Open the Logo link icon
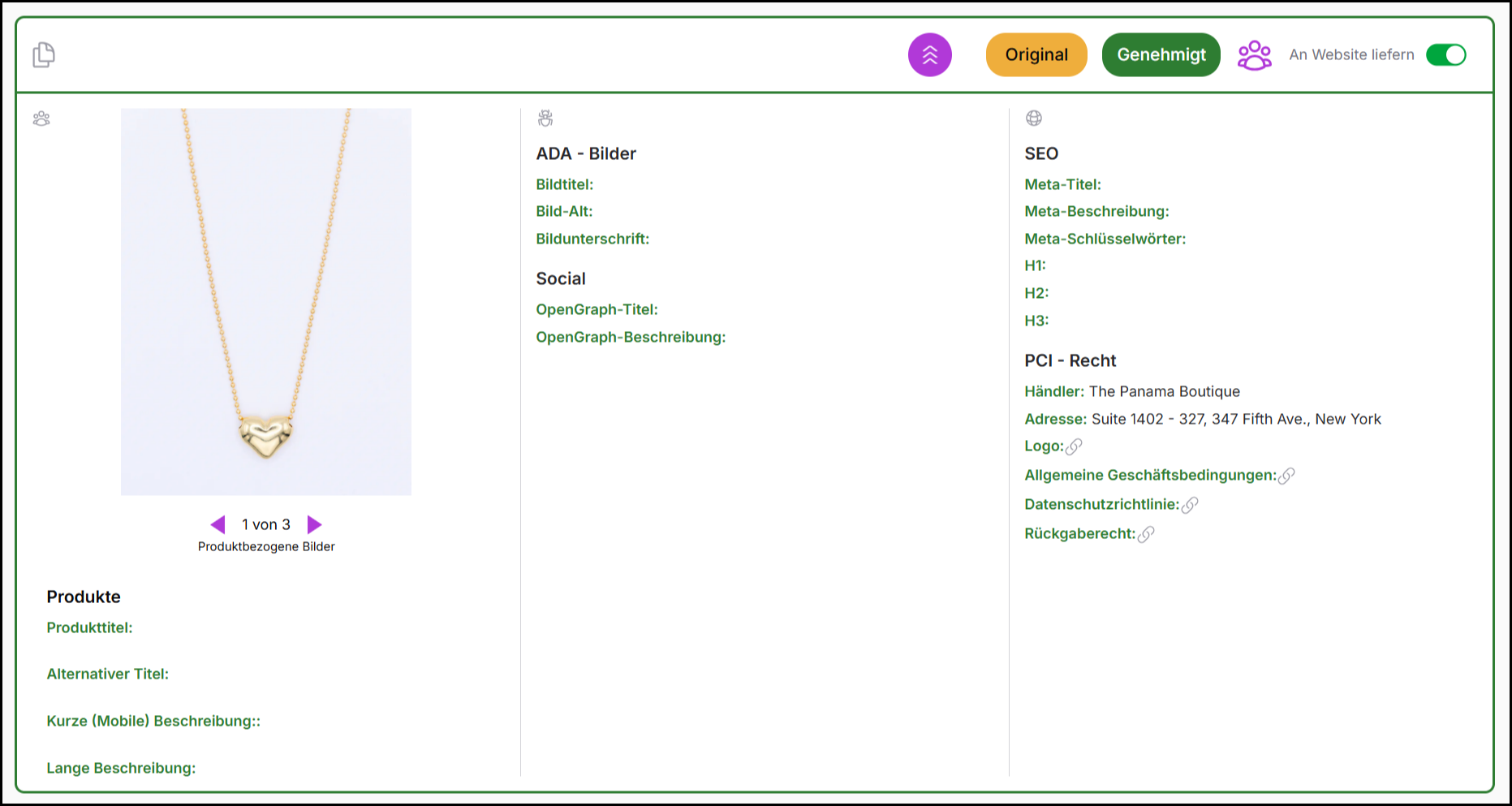Image resolution: width=1512 pixels, height=806 pixels. click(x=1074, y=446)
